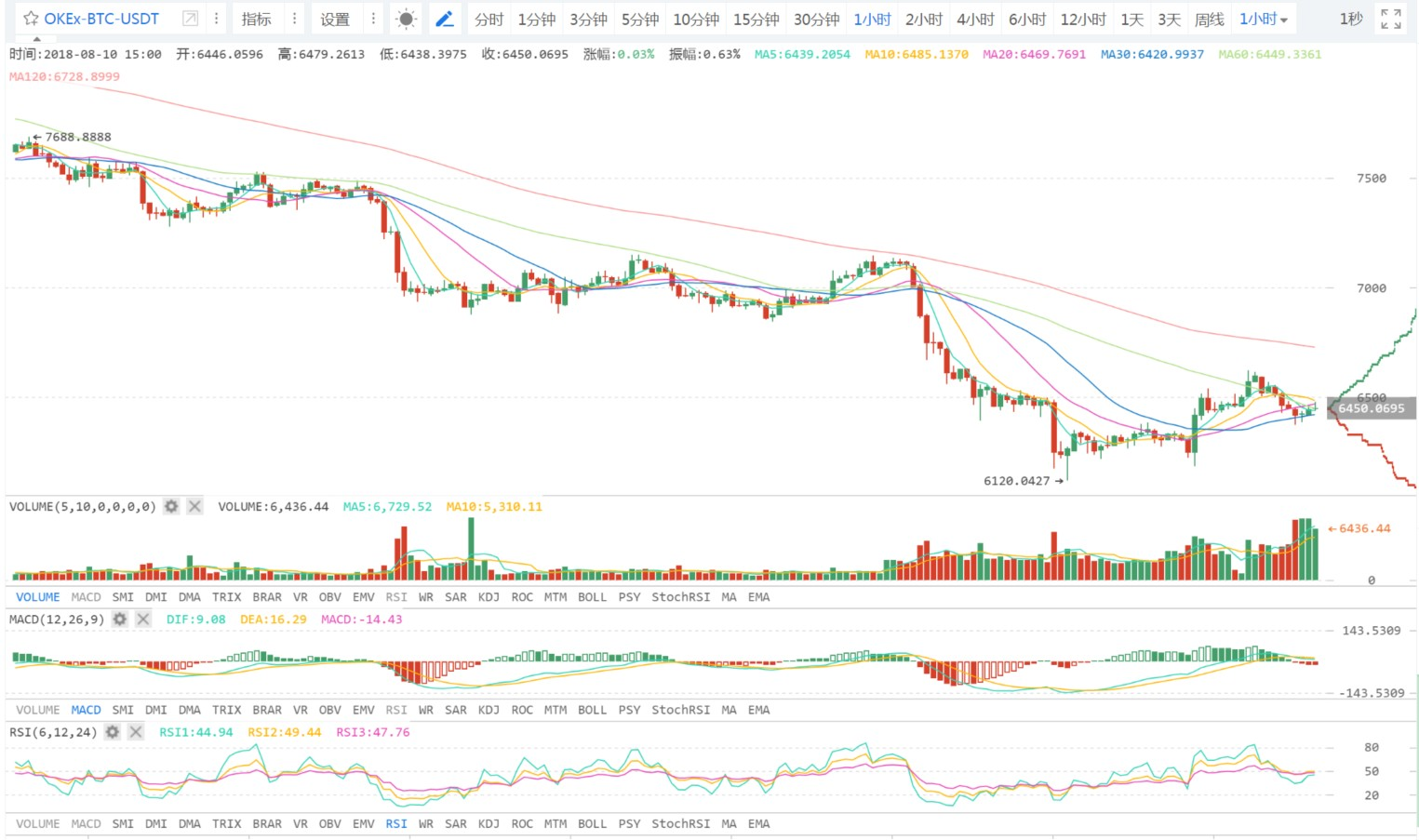The height and width of the screenshot is (840, 1419).
Task: Toggle the sun brightness theme icon
Action: 406,19
